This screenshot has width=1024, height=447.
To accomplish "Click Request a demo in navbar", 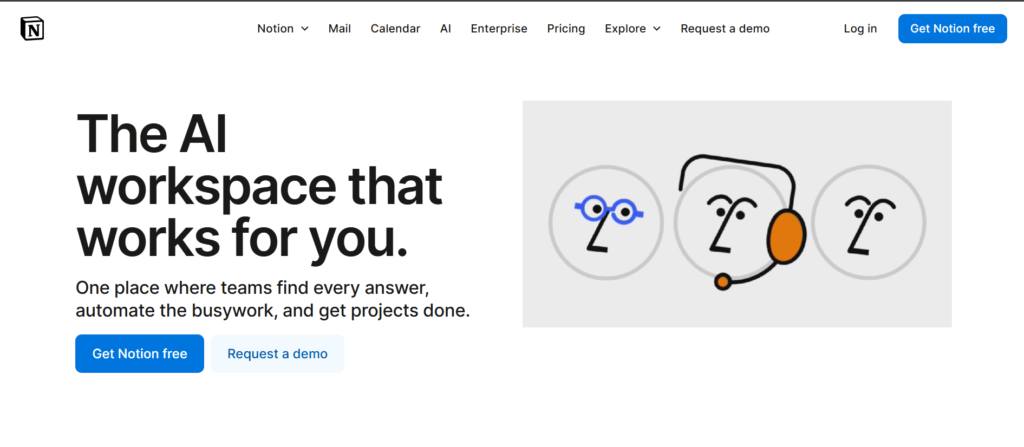I will click(725, 29).
